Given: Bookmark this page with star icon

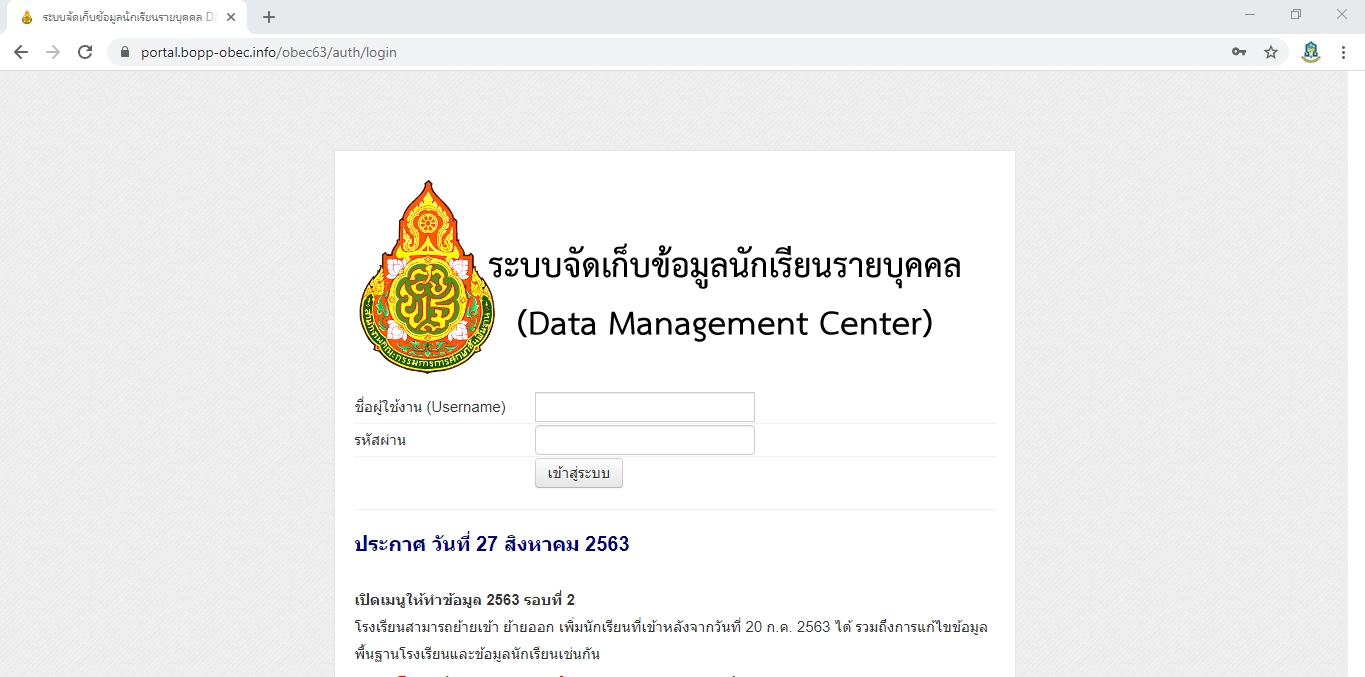Looking at the screenshot, I should [x=1271, y=52].
